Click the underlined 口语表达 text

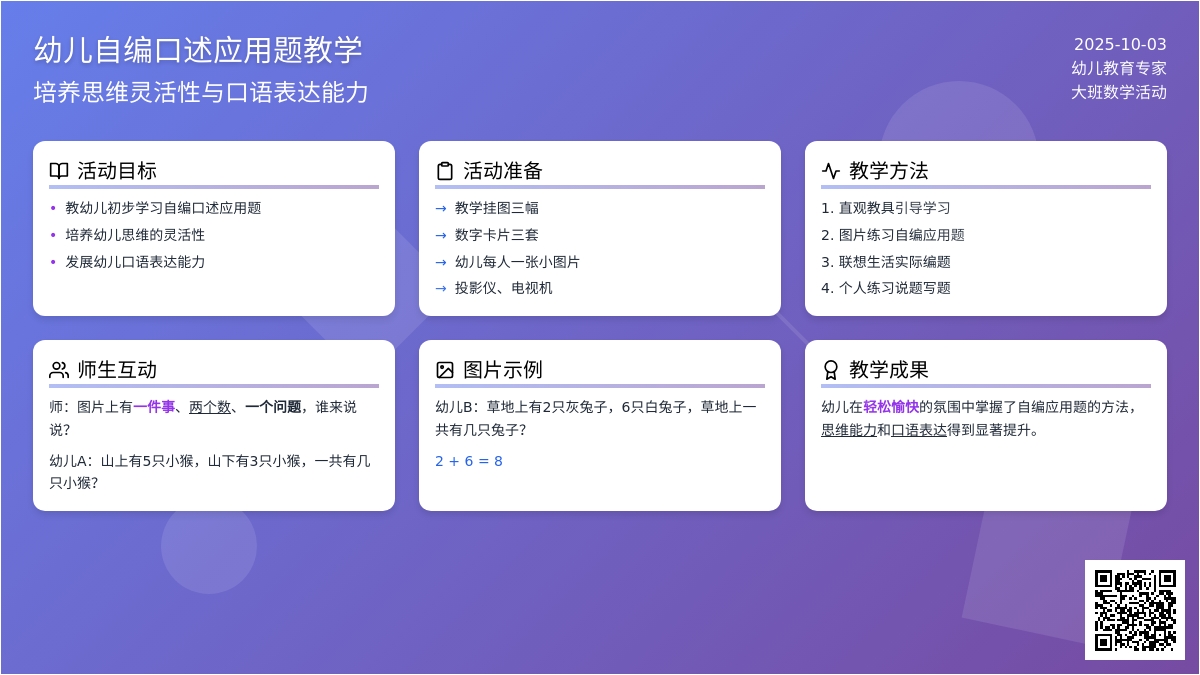[919, 430]
